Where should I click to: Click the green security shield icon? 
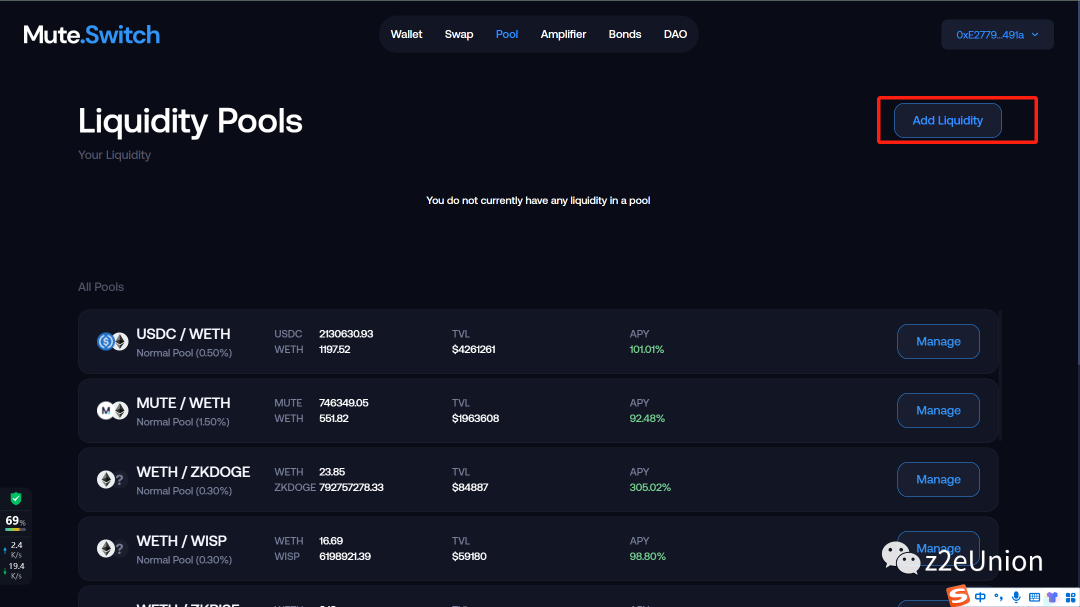[x=15, y=499]
